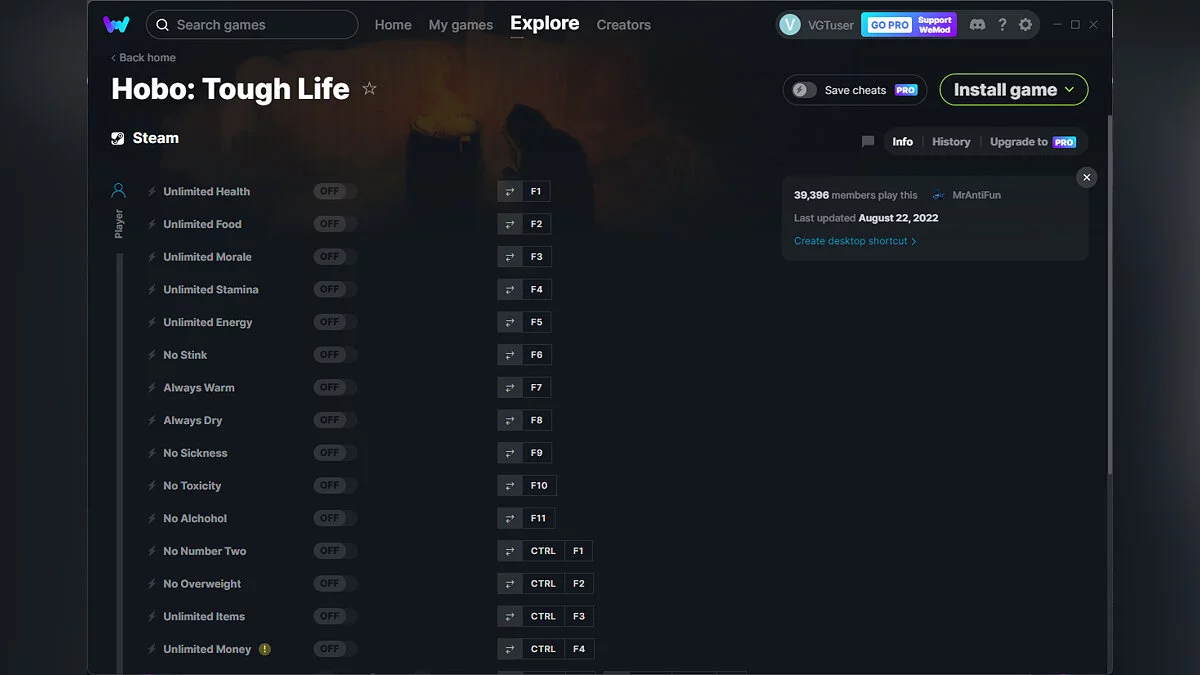Open settings with the gear icon
This screenshot has width=1200, height=675.
pyautogui.click(x=1025, y=25)
